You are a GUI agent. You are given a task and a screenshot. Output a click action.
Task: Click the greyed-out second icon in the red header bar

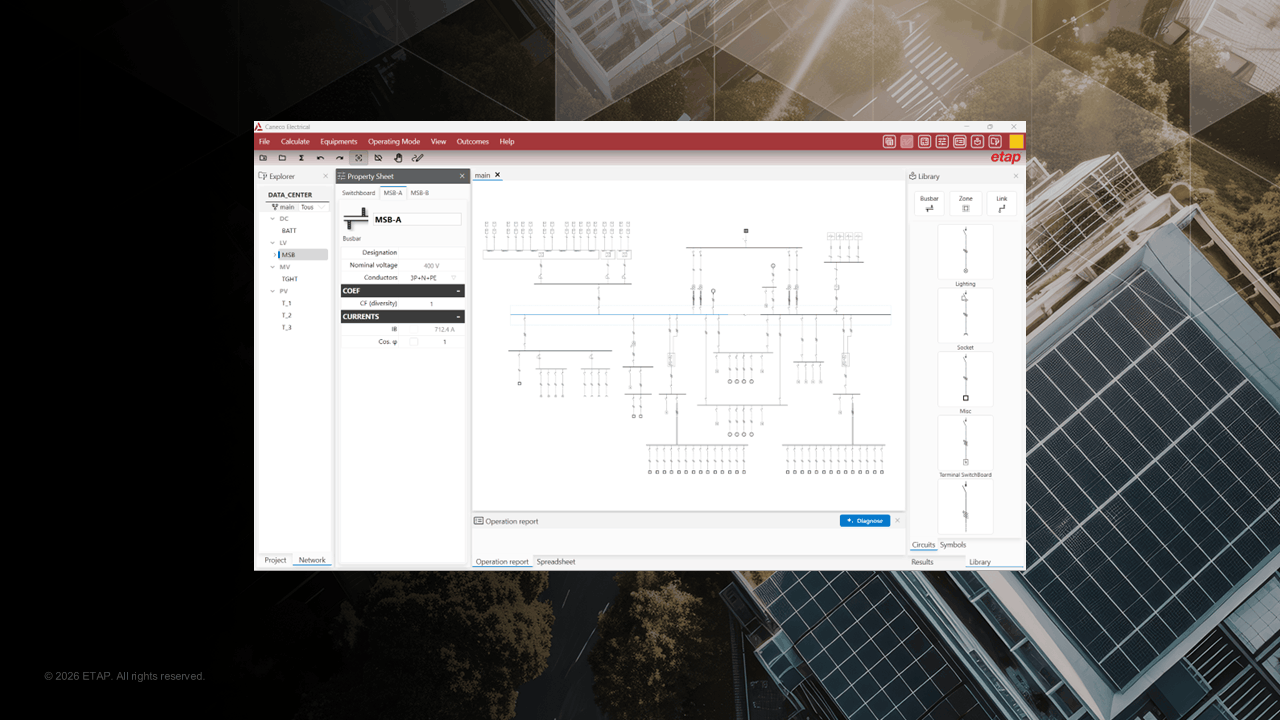coord(907,142)
